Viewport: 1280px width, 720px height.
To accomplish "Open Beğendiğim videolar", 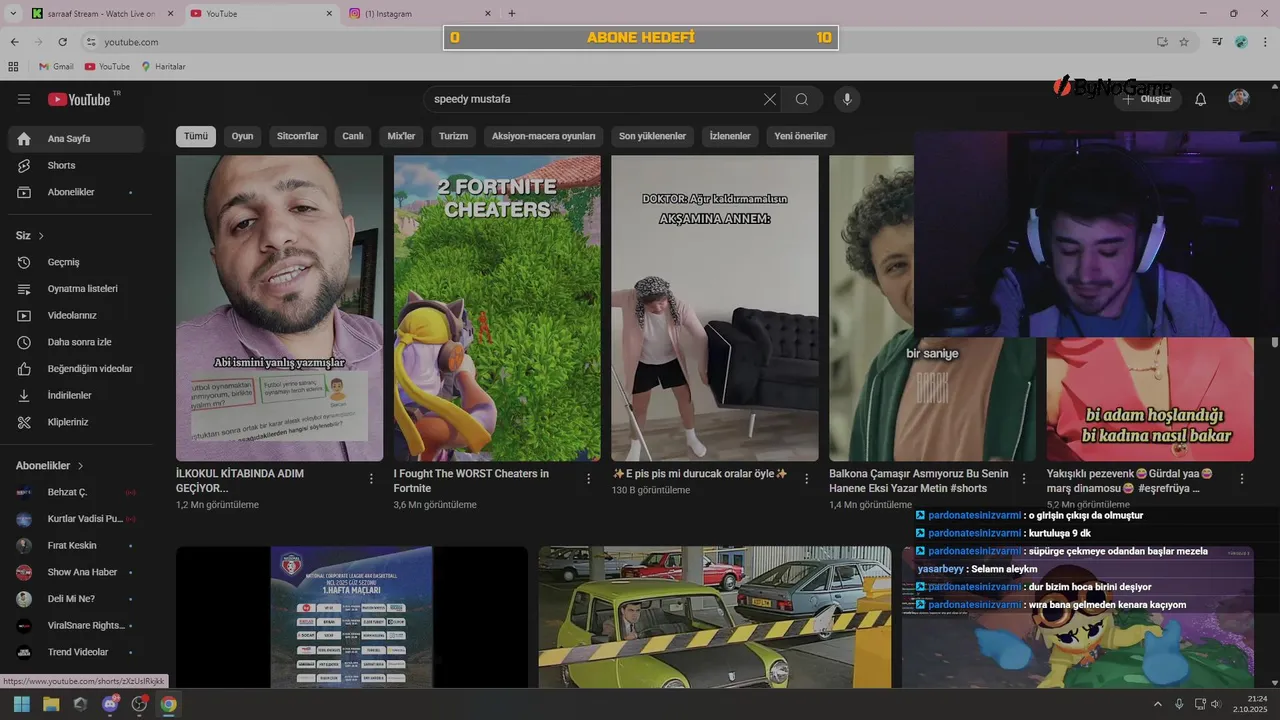I will [76, 369].
